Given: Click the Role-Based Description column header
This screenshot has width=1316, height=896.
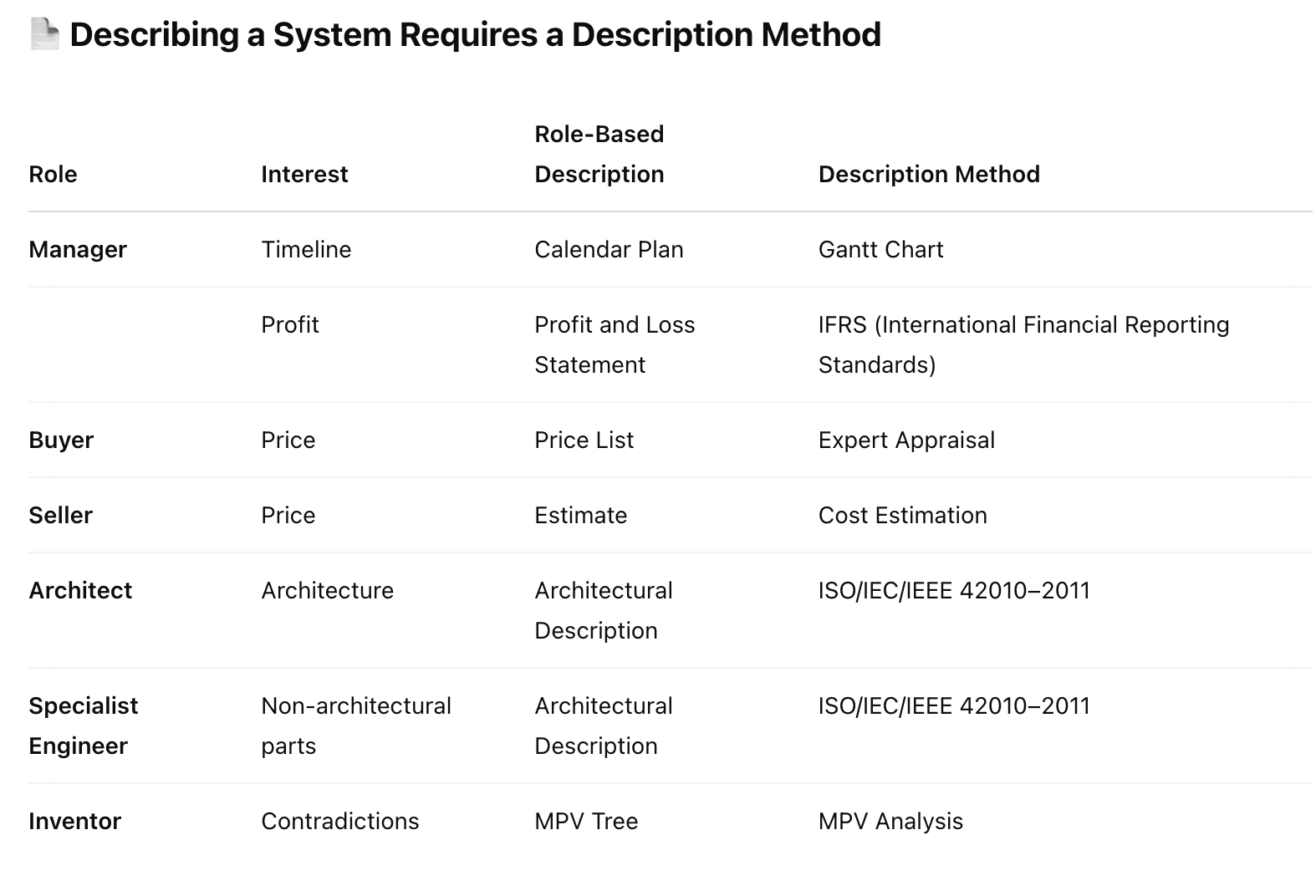Looking at the screenshot, I should coord(599,154).
